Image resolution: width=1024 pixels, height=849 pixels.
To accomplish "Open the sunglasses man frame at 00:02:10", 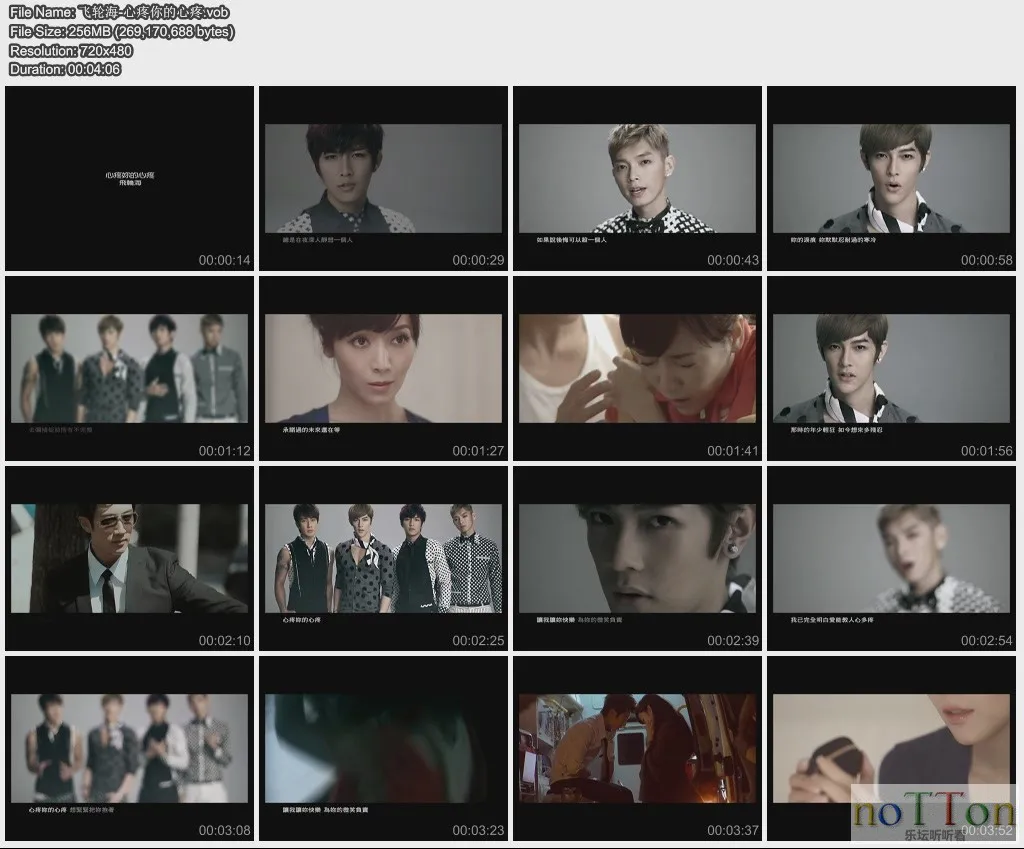I will (130, 558).
